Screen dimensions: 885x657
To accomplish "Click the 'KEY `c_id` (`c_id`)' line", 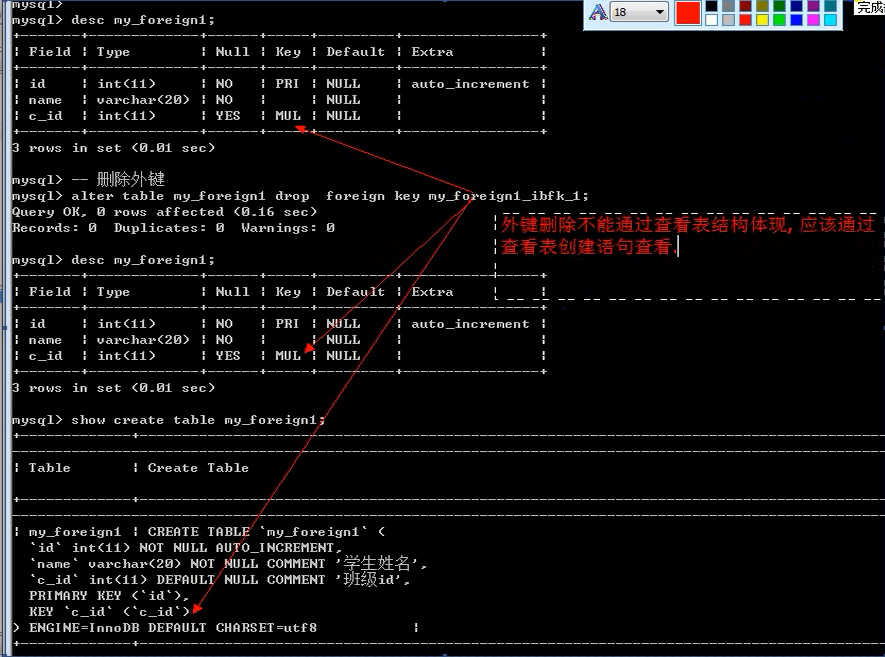I will pyautogui.click(x=109, y=611).
